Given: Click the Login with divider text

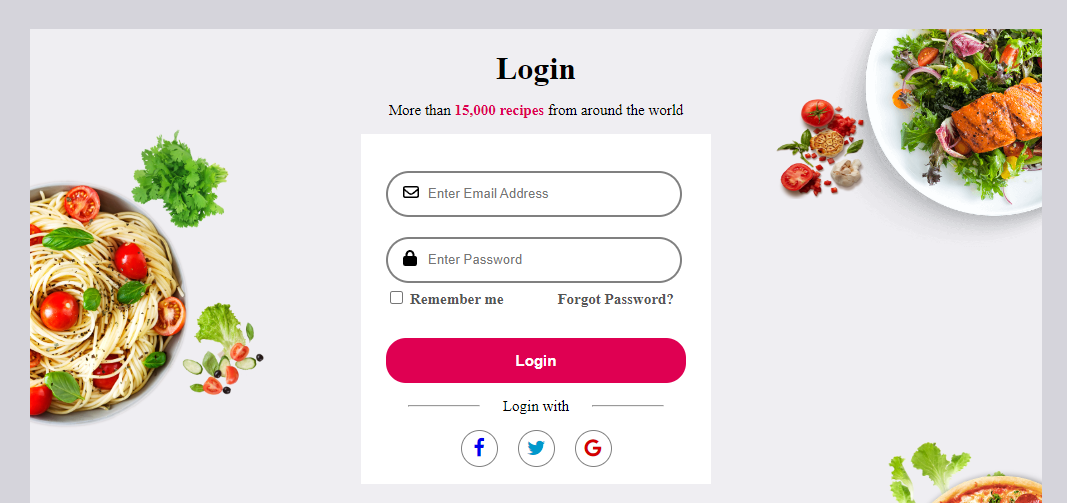Looking at the screenshot, I should 536,406.
